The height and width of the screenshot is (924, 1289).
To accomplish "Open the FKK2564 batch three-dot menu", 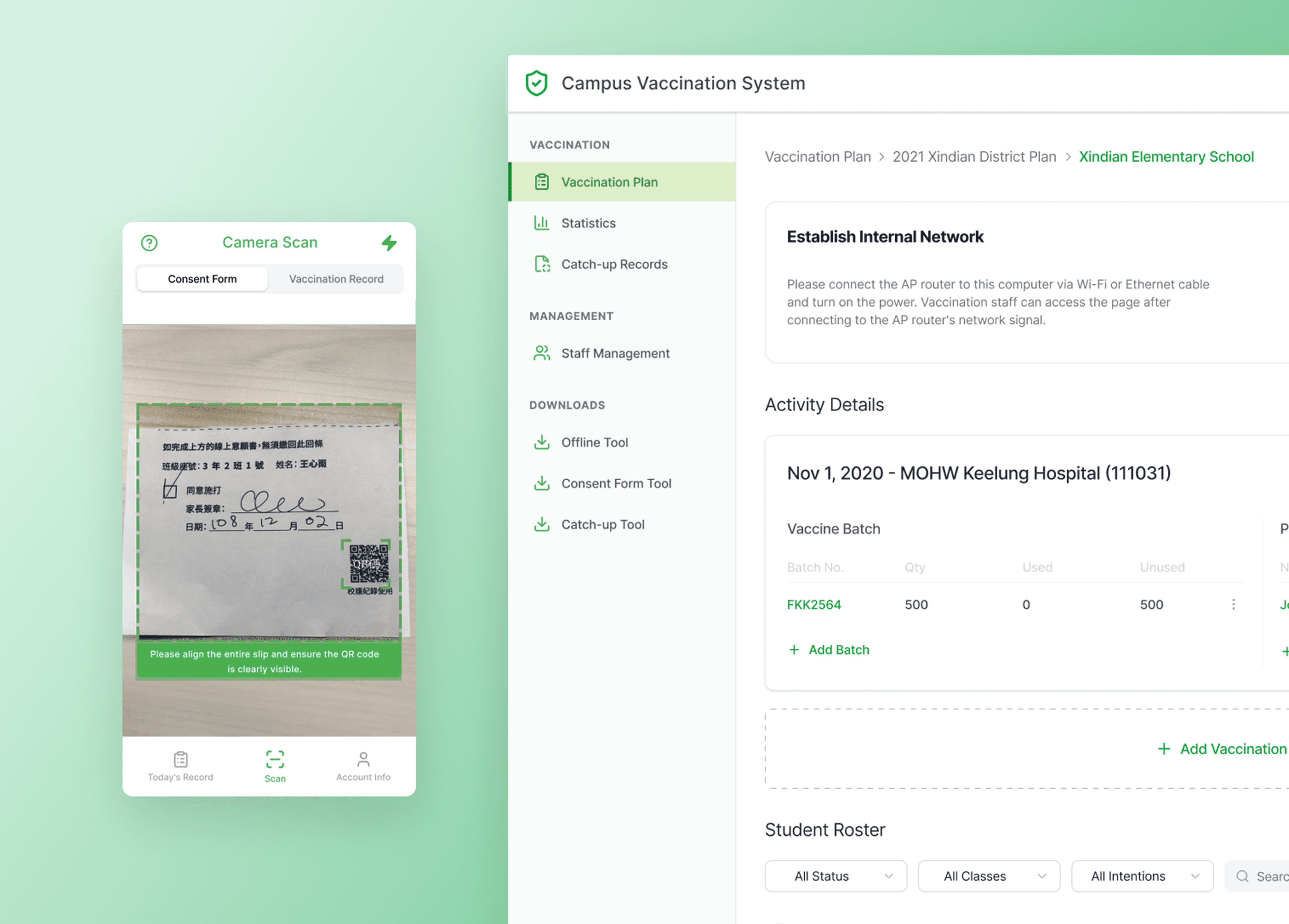I will point(1233,604).
